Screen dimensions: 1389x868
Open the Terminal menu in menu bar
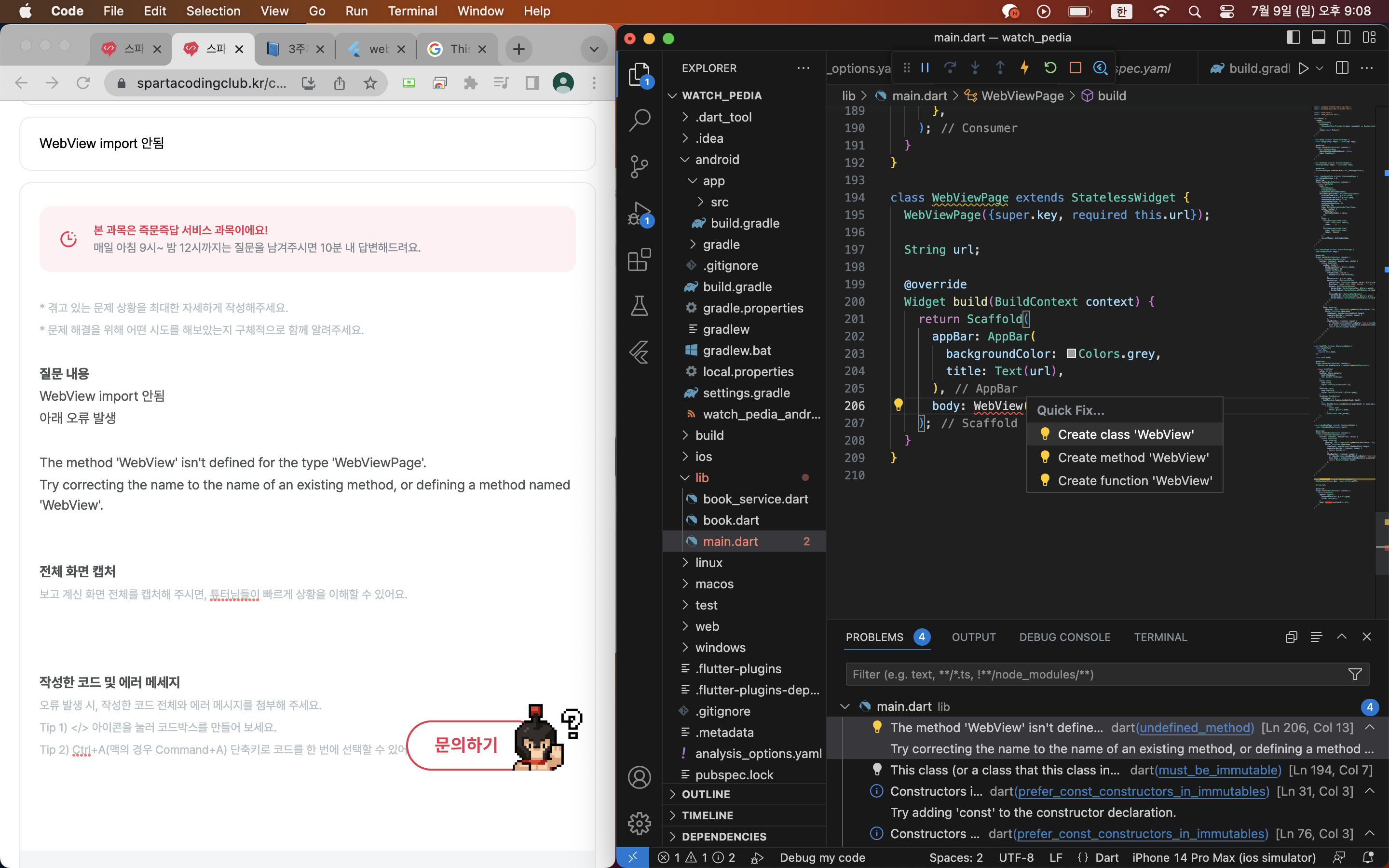pyautogui.click(x=412, y=11)
